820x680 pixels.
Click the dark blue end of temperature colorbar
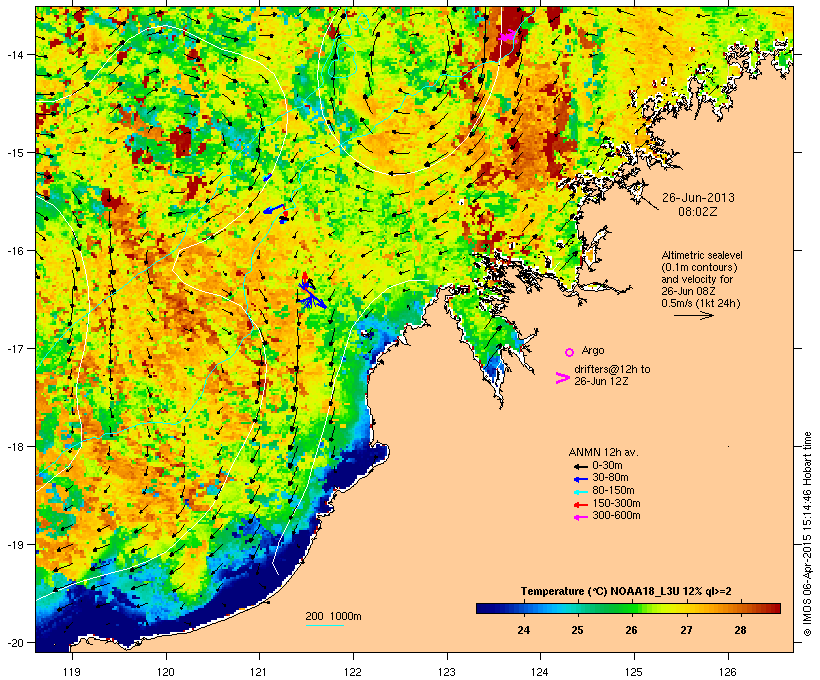486,608
